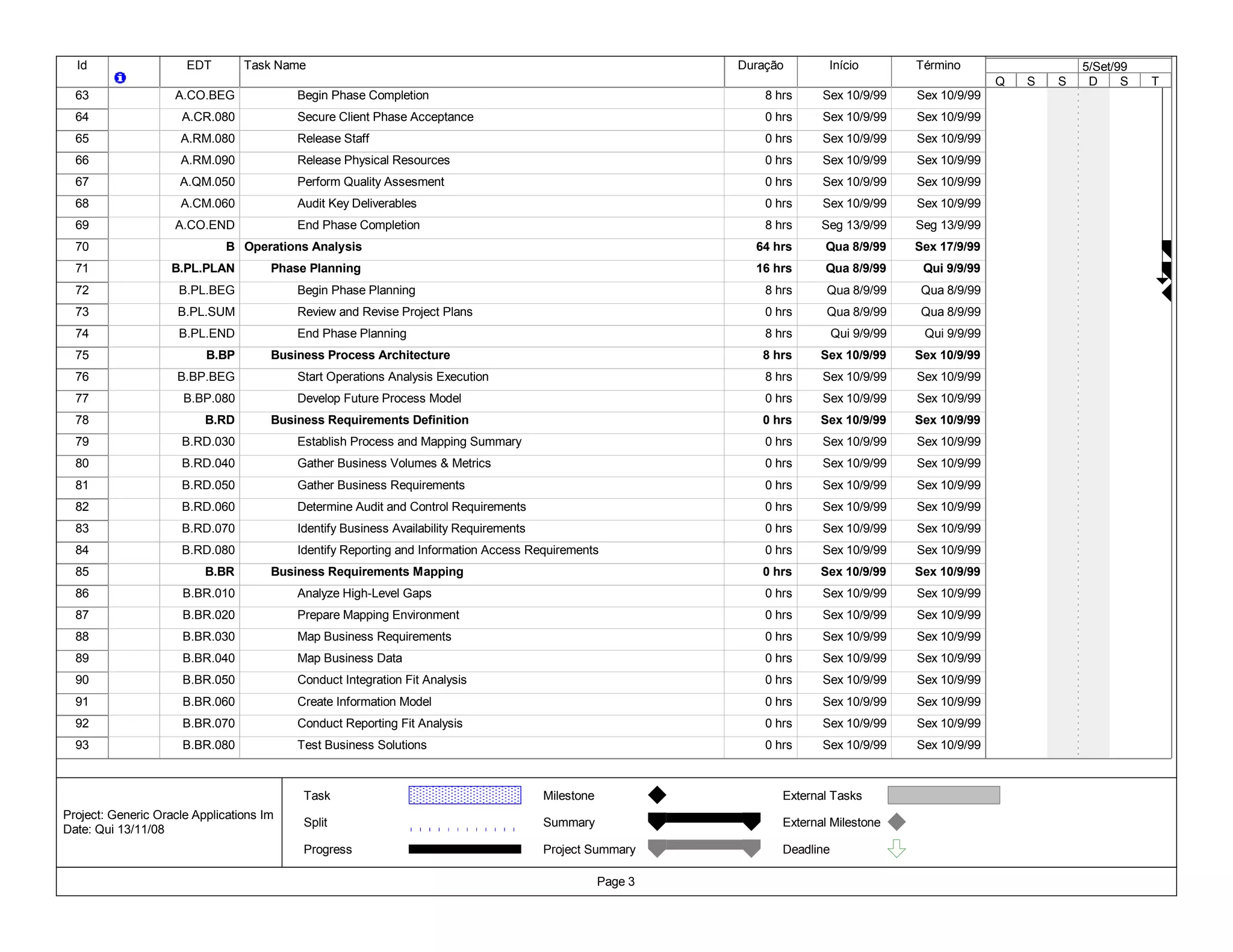Viewport: 1233px width, 952px height.
Task: Select Identify Reporting and Information Access Requirements
Action: [448, 551]
